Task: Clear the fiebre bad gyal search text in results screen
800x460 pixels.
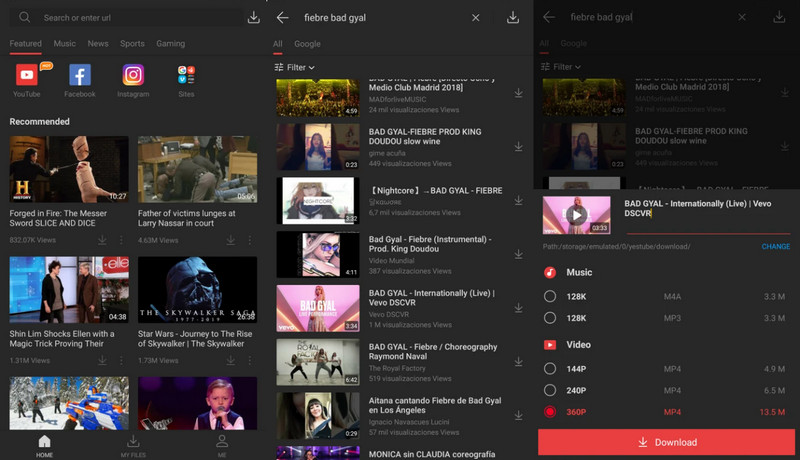Action: (476, 17)
